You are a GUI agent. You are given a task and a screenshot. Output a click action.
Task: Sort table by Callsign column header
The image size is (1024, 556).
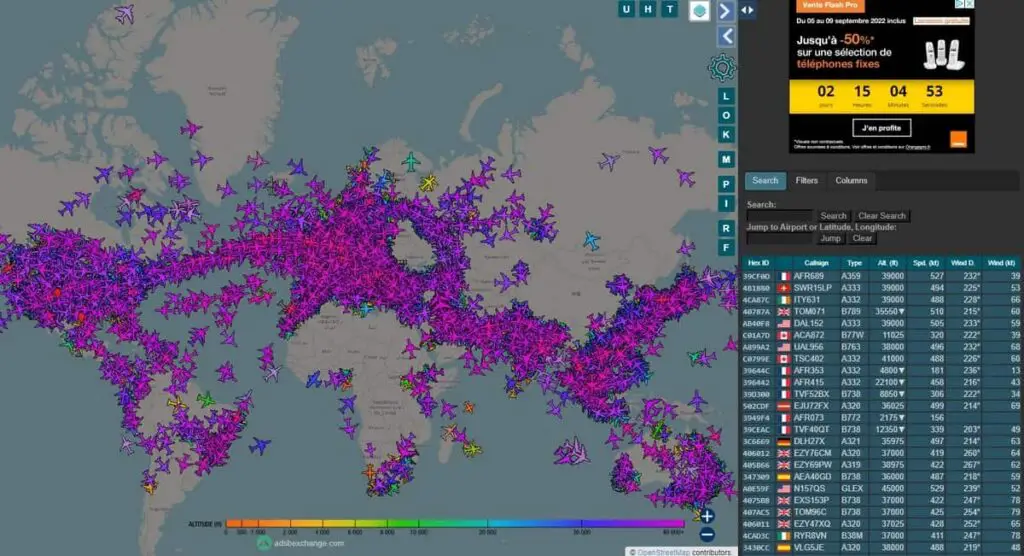pos(816,263)
